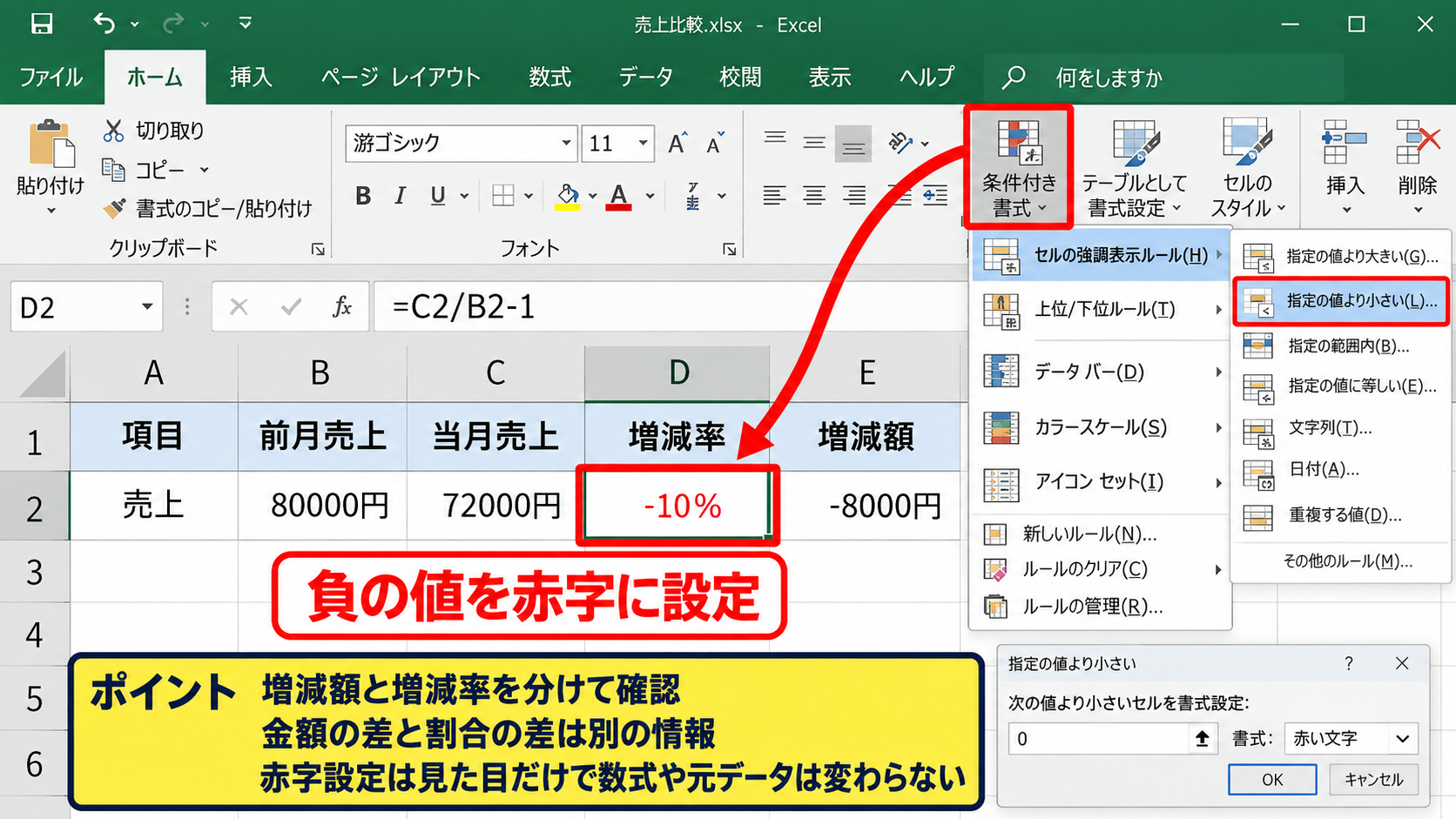The height and width of the screenshot is (819, 1456).
Task: Delete cells with 削除 button
Action: click(1417, 167)
